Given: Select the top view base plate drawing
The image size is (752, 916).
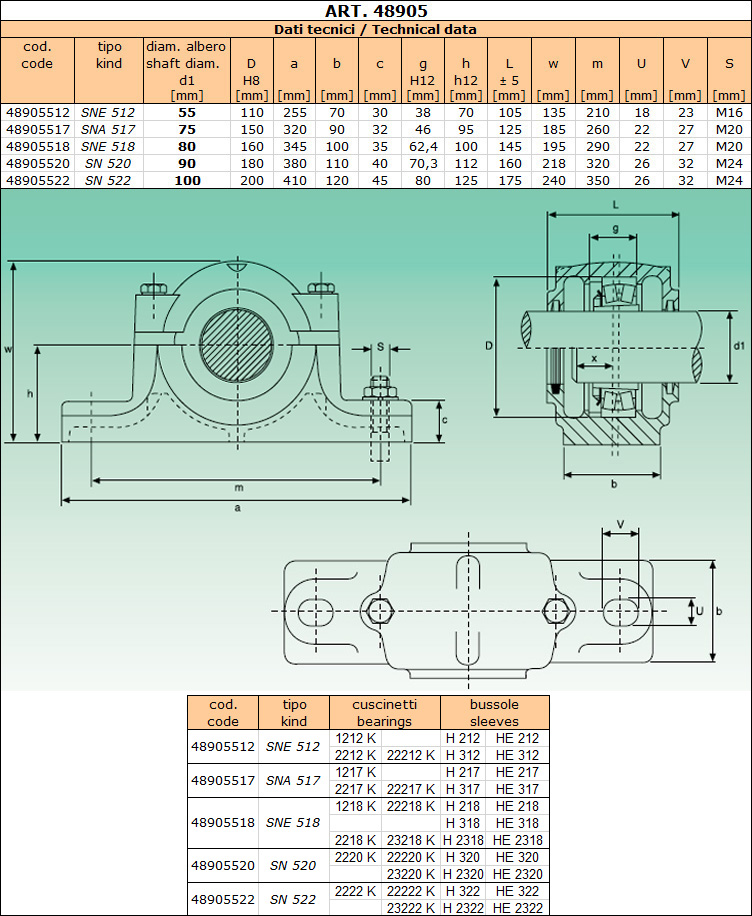Looking at the screenshot, I should 470,610.
